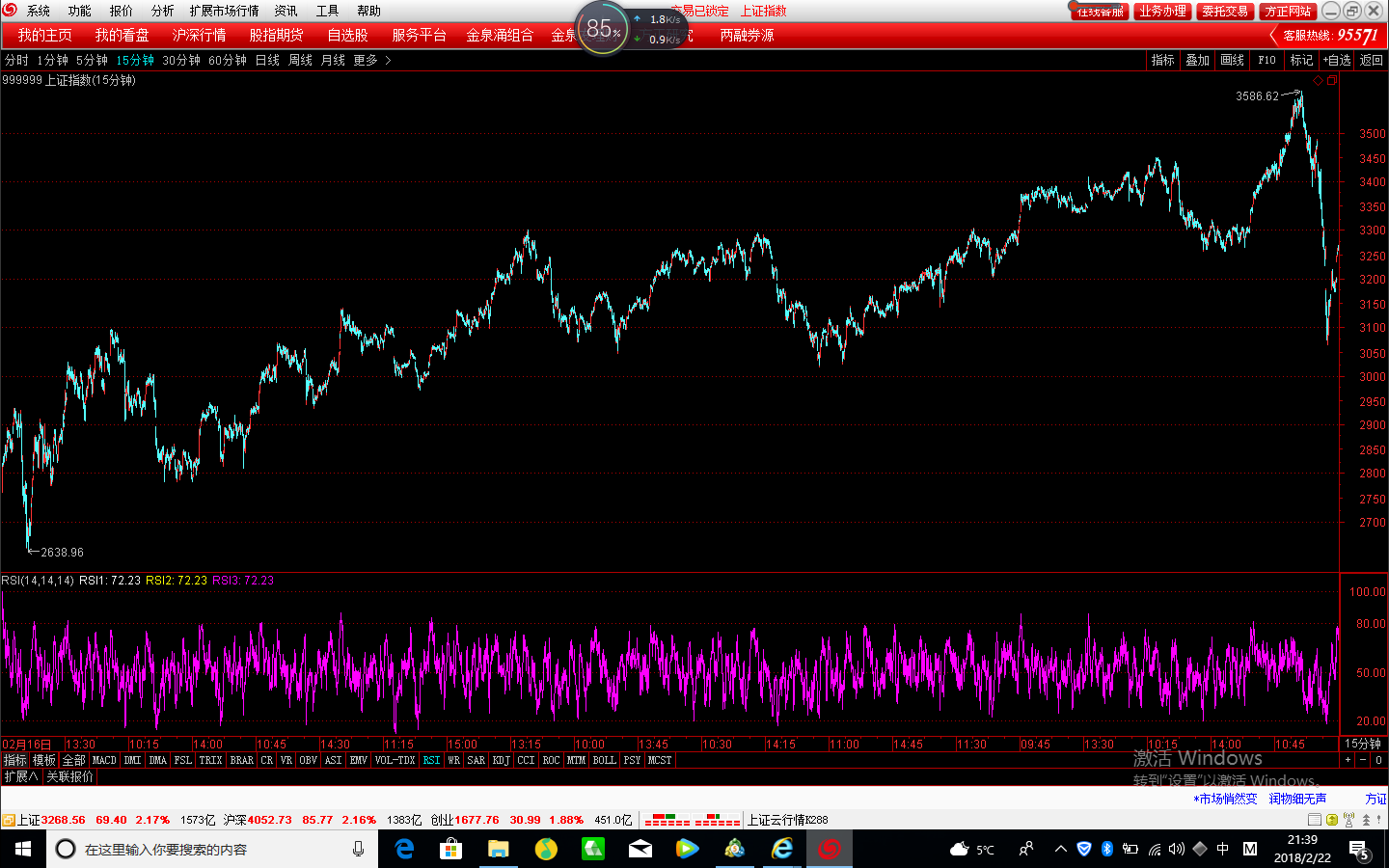Screen dimensions: 1389x868
Task: Click the chart window restore icon
Action: (x=1332, y=81)
